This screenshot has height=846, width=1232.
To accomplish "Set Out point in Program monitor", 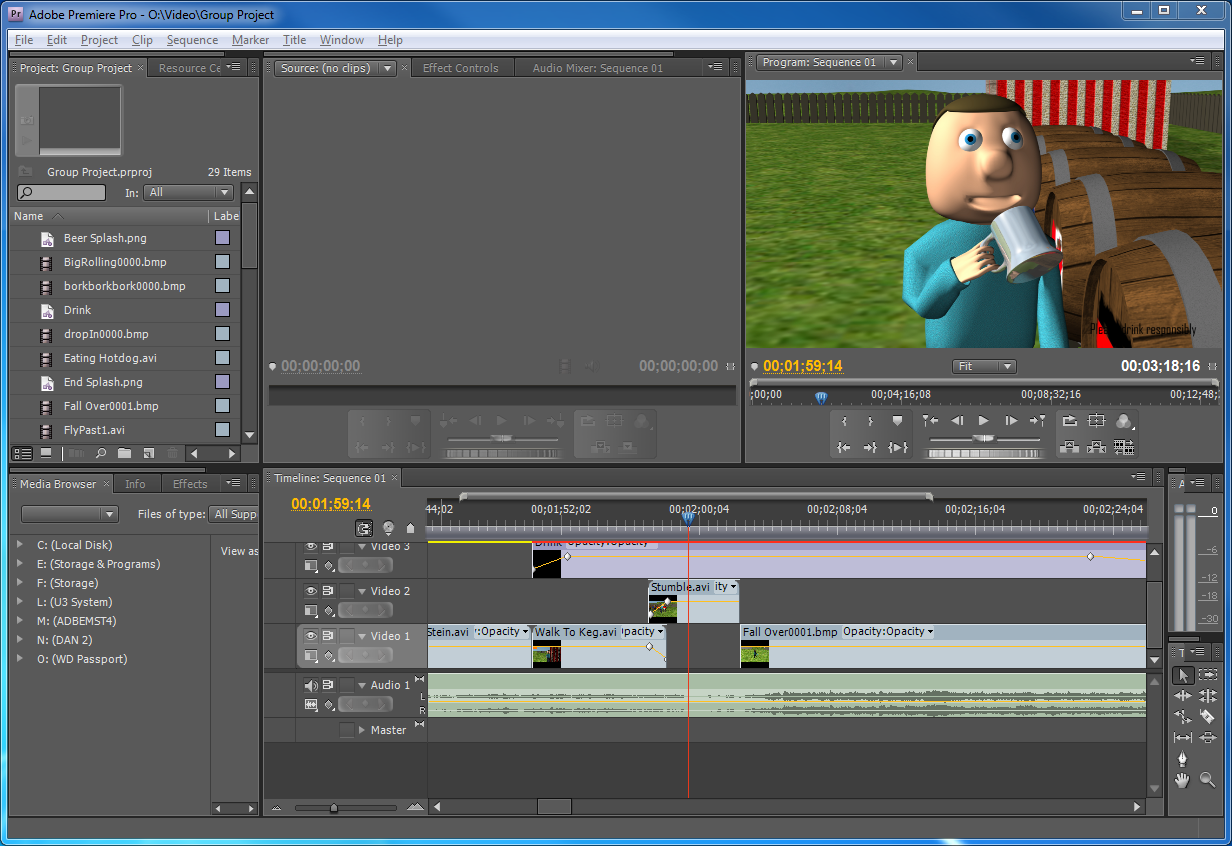I will coord(871,421).
